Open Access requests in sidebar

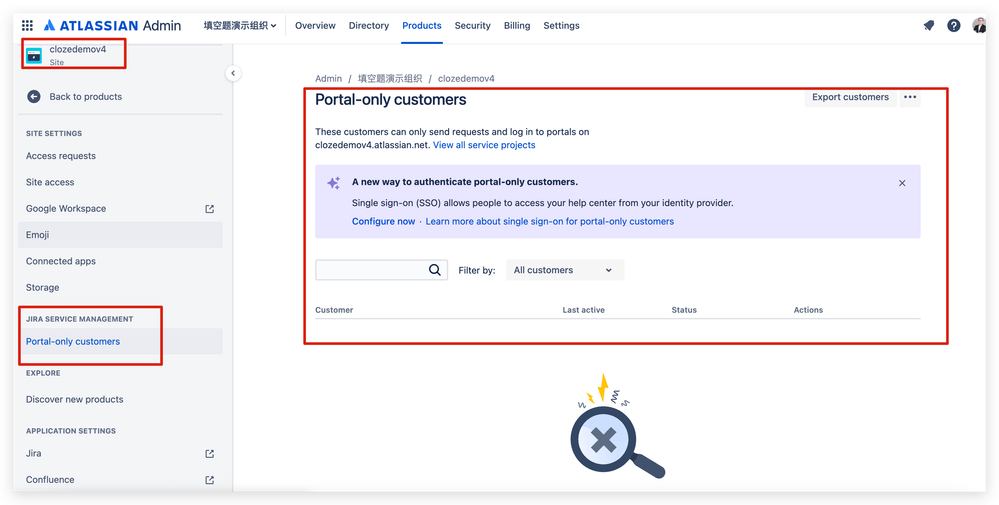coord(120,156)
